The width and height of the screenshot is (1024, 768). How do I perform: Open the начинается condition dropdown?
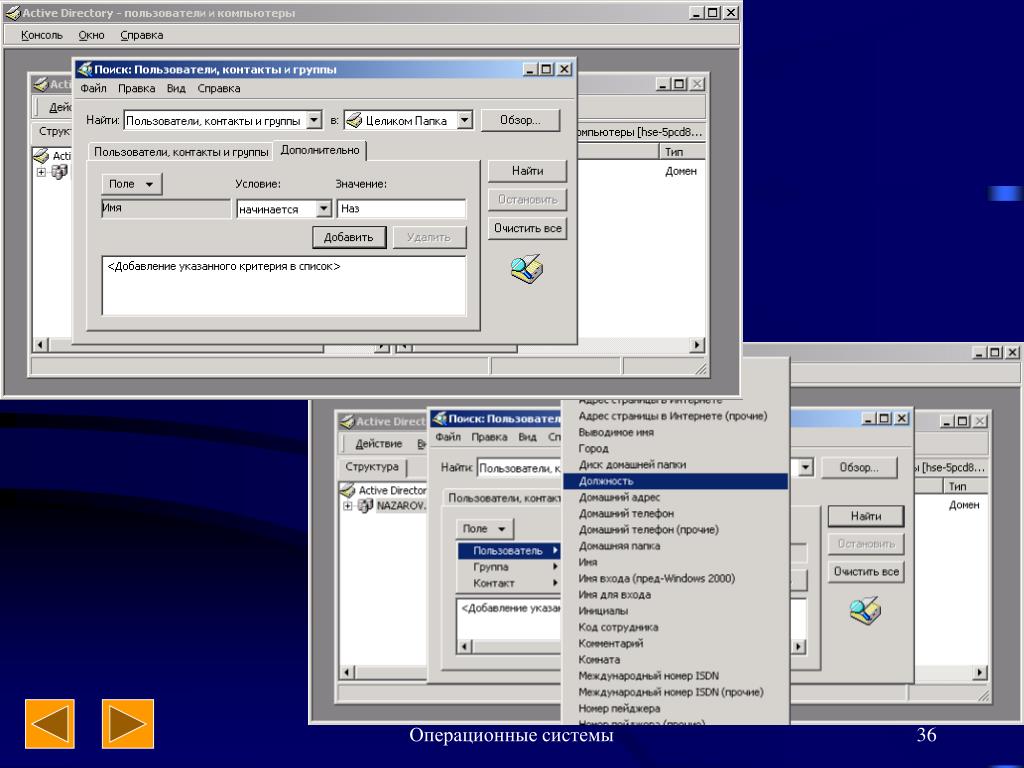click(x=324, y=209)
